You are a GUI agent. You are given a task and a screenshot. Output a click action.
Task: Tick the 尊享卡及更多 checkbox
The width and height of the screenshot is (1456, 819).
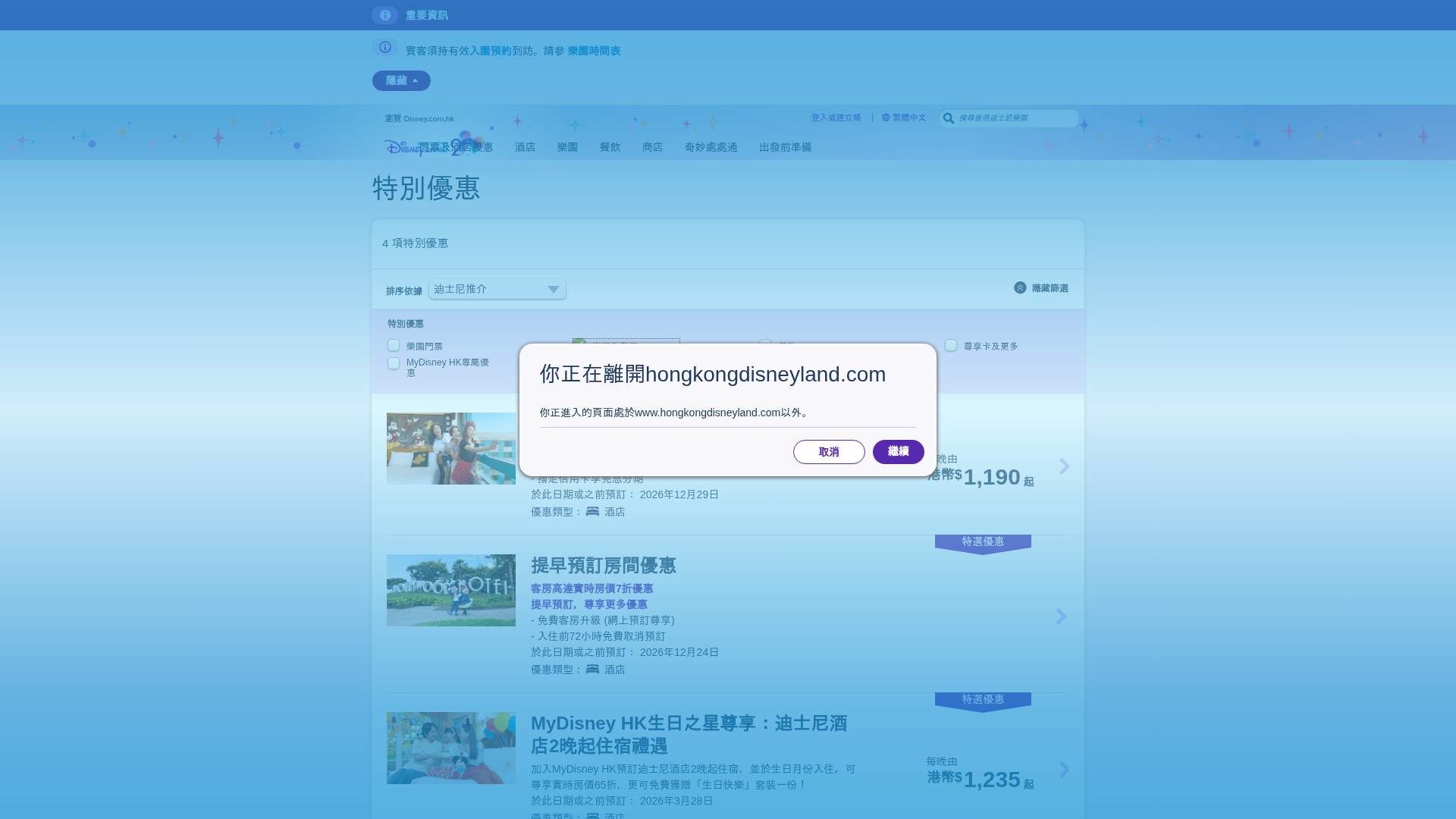pos(951,345)
